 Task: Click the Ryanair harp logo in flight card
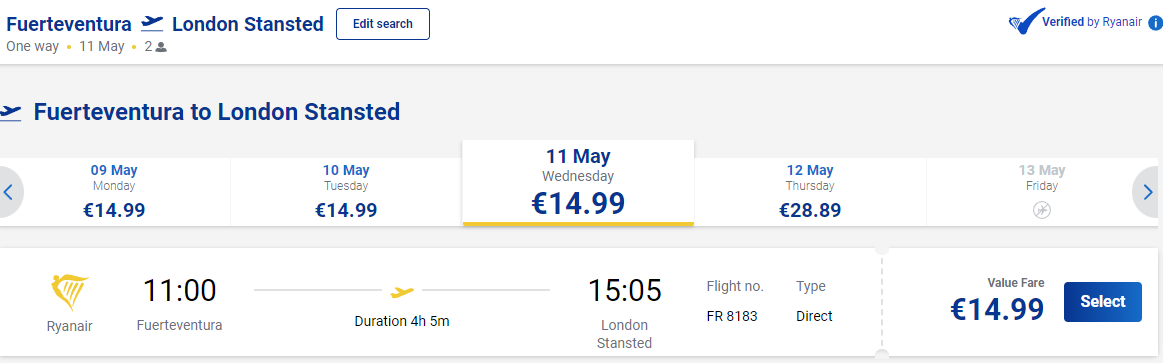[x=70, y=292]
